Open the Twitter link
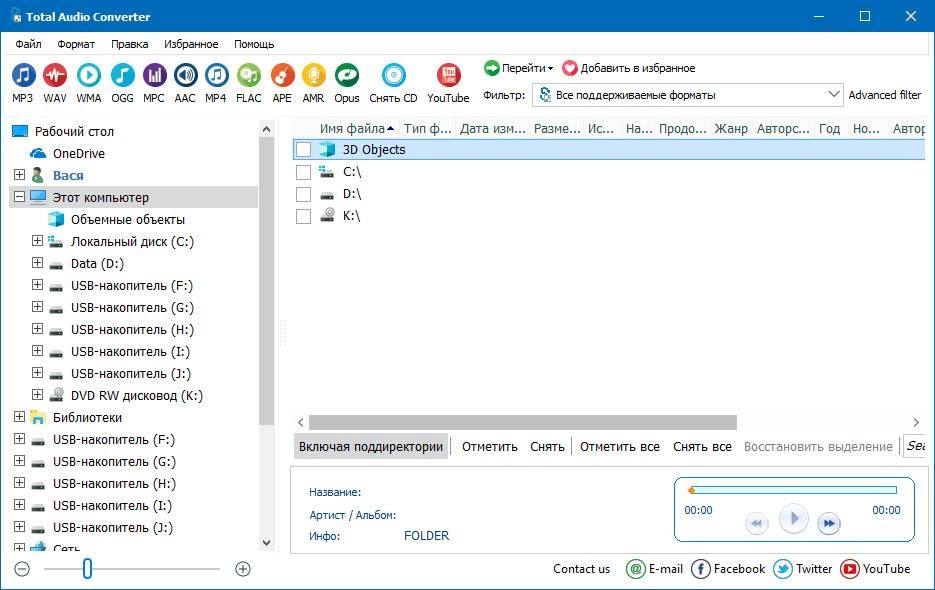935x590 pixels. click(x=803, y=569)
